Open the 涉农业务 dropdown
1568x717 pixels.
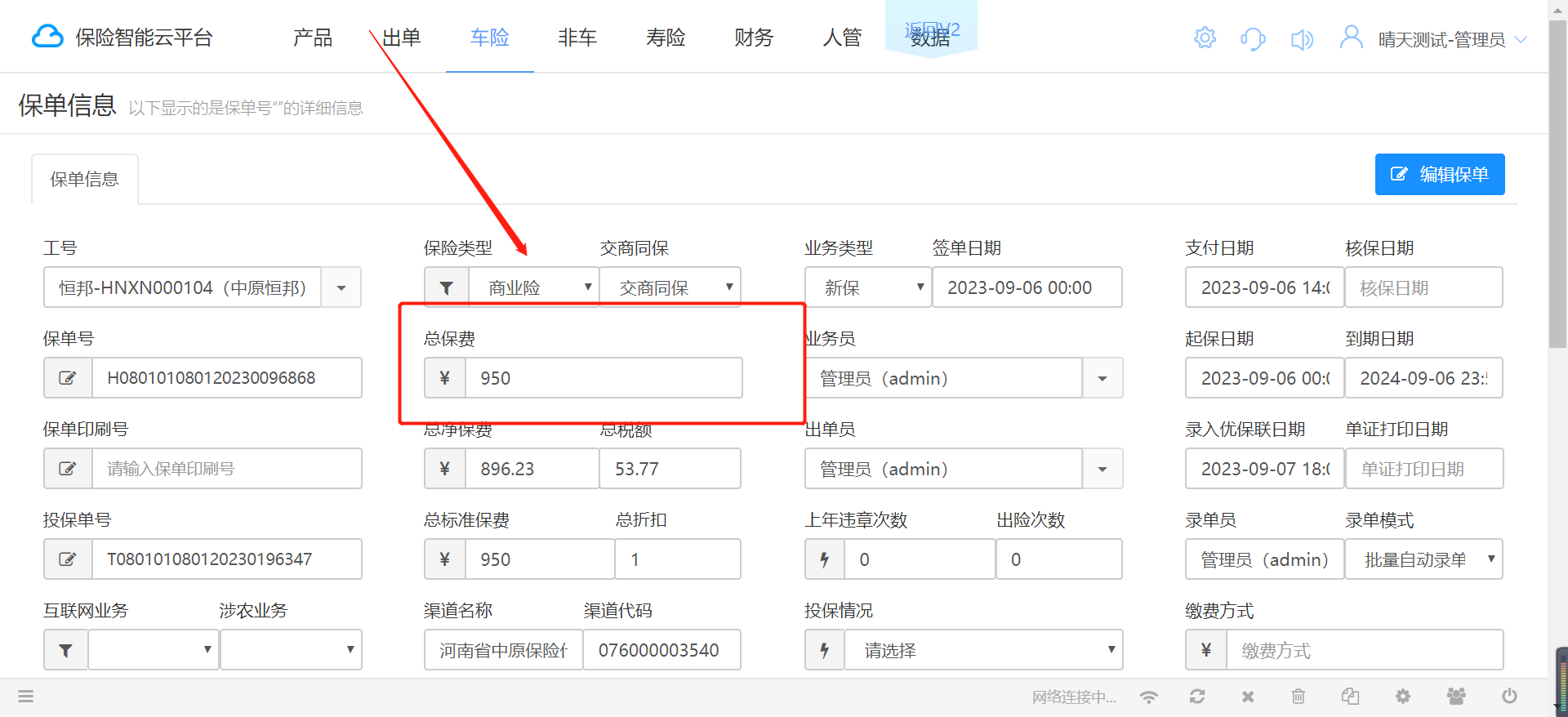click(291, 650)
